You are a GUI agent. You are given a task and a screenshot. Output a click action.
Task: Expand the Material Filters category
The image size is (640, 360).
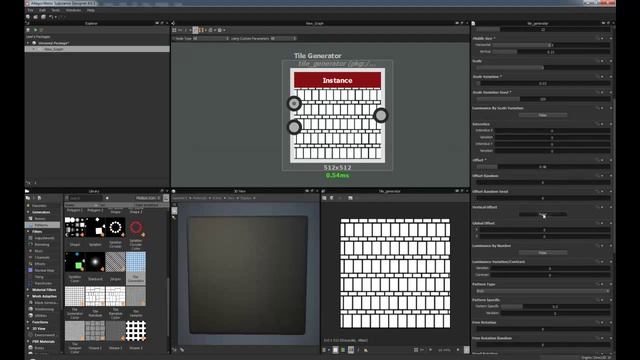(x=28, y=290)
